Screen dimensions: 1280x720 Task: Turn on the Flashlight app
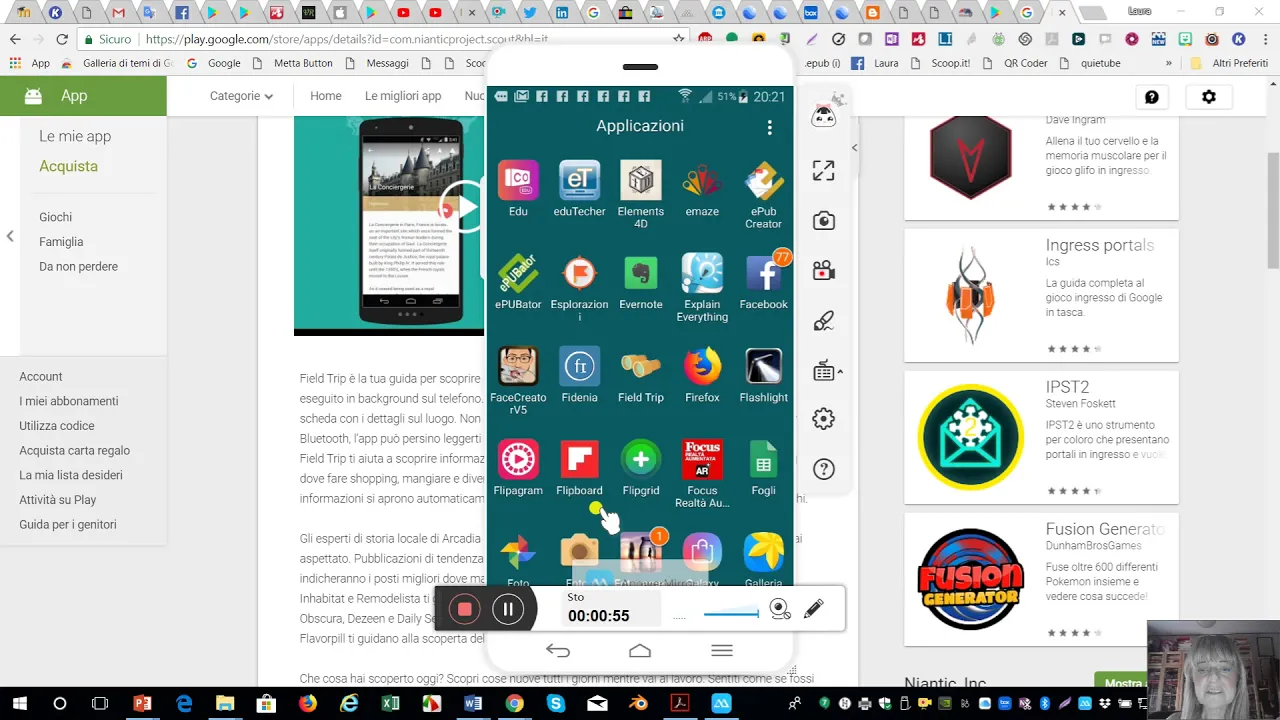click(x=763, y=366)
